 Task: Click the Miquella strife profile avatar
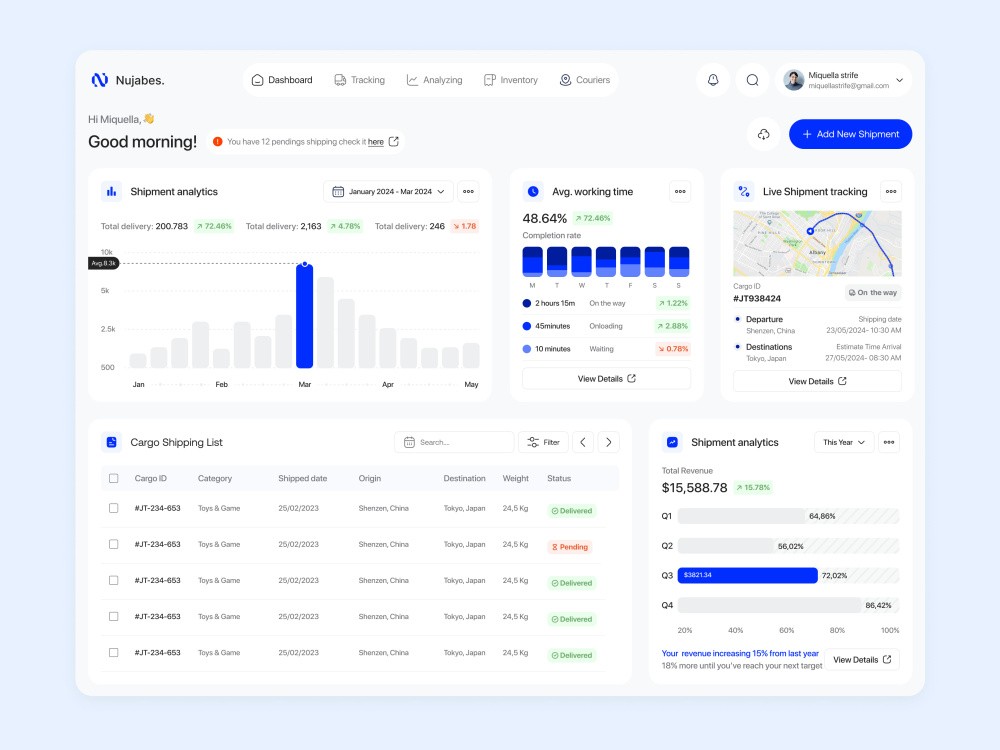pos(793,80)
